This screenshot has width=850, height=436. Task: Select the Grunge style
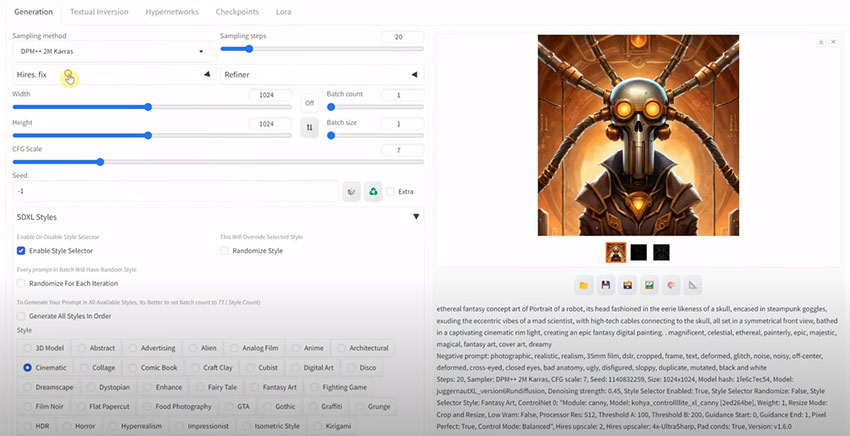372,406
